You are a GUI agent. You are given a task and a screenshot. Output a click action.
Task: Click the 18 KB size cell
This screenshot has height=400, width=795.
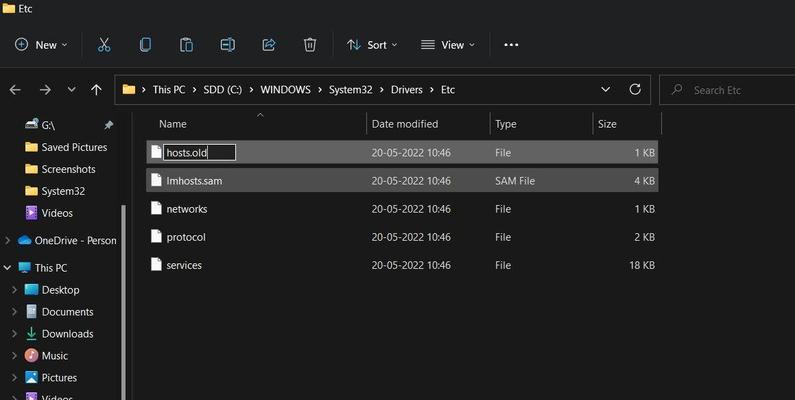pyautogui.click(x=642, y=265)
